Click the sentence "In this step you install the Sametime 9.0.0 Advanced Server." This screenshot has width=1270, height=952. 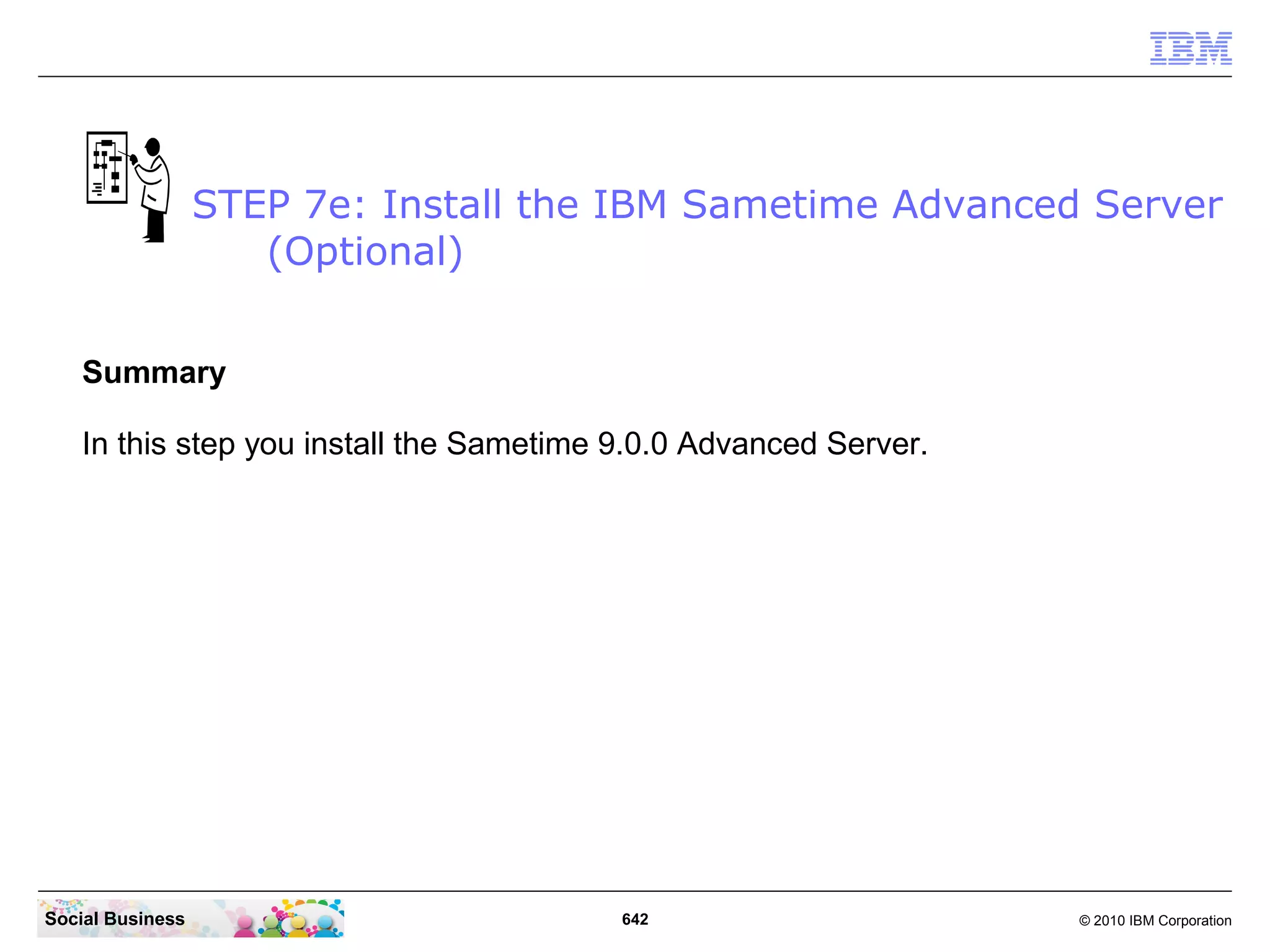[505, 444]
